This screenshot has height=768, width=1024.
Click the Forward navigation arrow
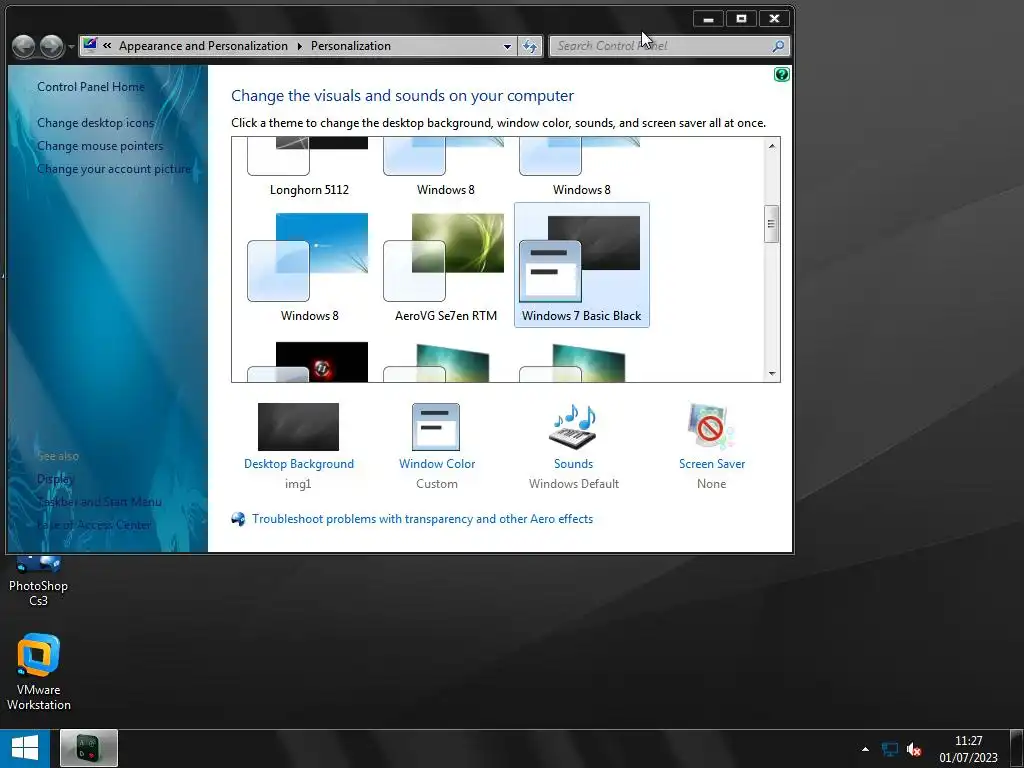pyautogui.click(x=52, y=46)
